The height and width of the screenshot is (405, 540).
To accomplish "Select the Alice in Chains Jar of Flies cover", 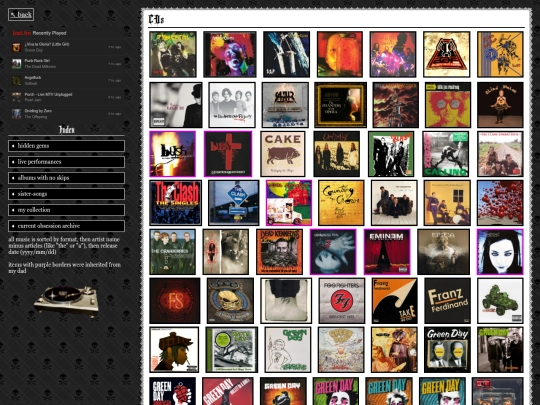I will pos(340,54).
